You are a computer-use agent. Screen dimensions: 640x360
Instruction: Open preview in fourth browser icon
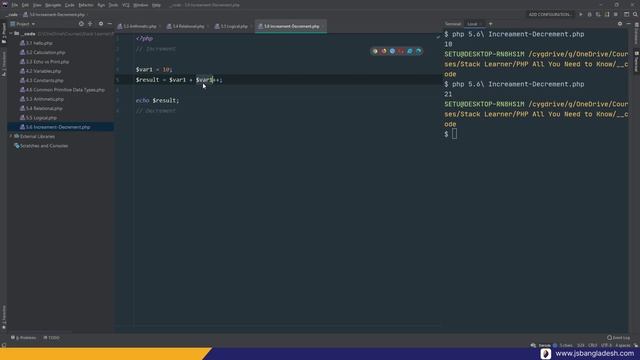pyautogui.click(x=401, y=51)
